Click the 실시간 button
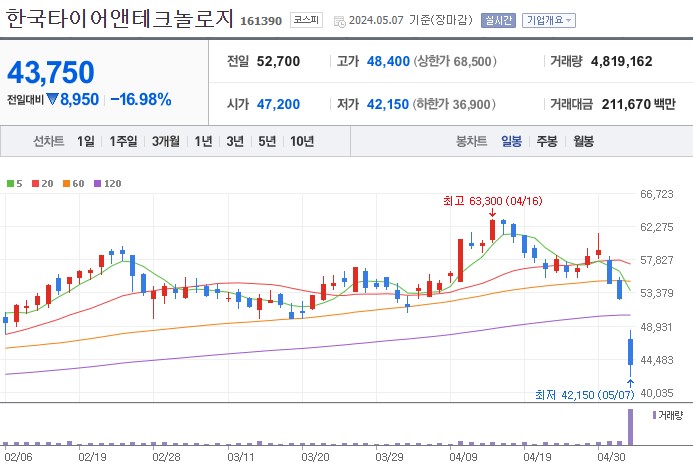The height and width of the screenshot is (470, 693). pos(498,20)
